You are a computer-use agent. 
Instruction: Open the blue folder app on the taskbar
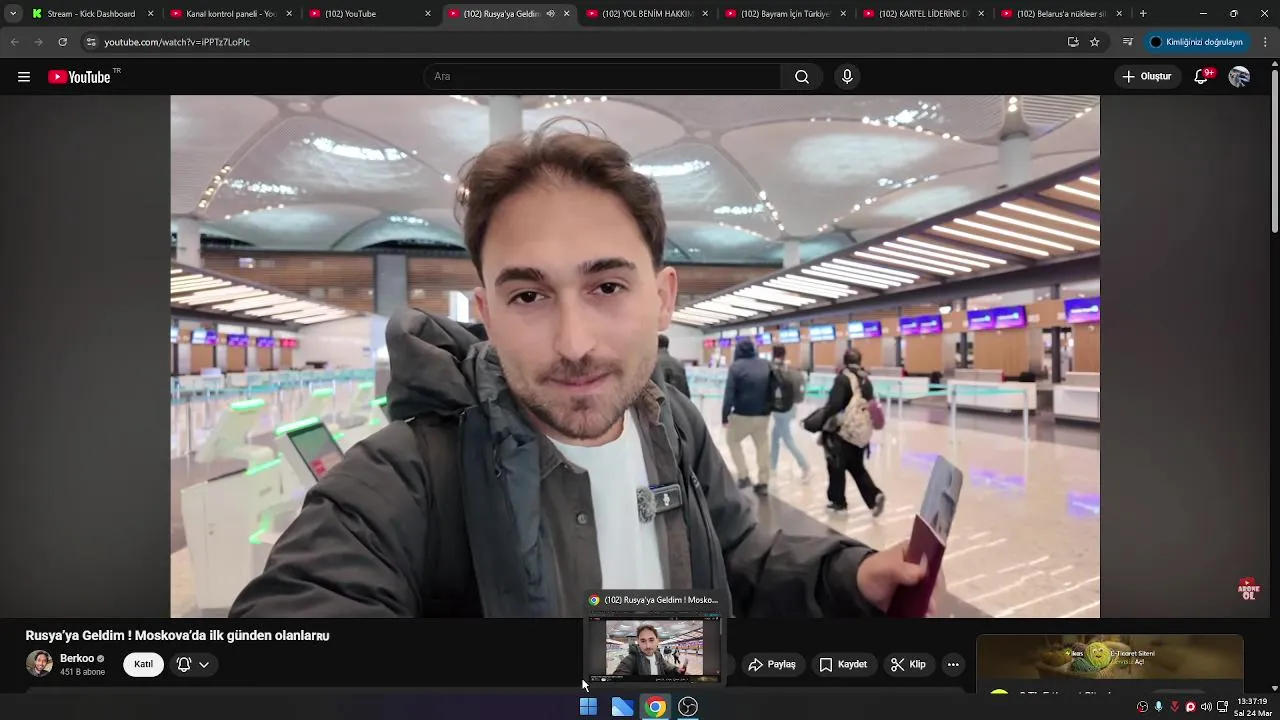622,707
